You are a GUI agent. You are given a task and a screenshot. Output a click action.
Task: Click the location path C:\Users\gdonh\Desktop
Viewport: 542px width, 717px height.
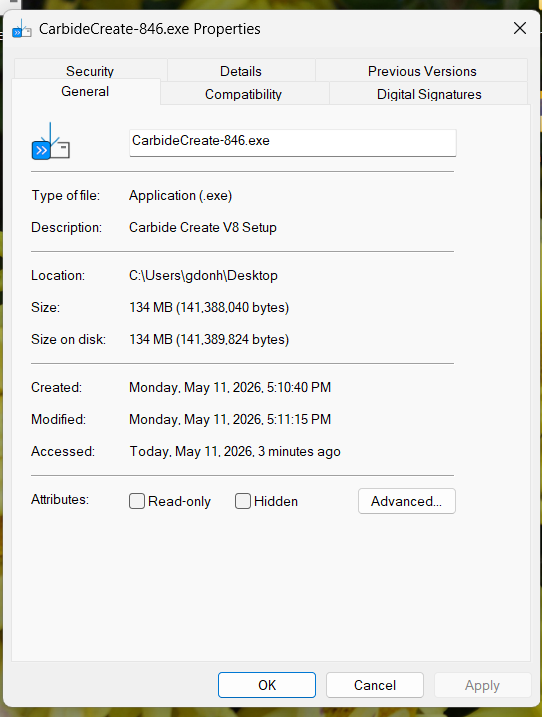tap(203, 276)
